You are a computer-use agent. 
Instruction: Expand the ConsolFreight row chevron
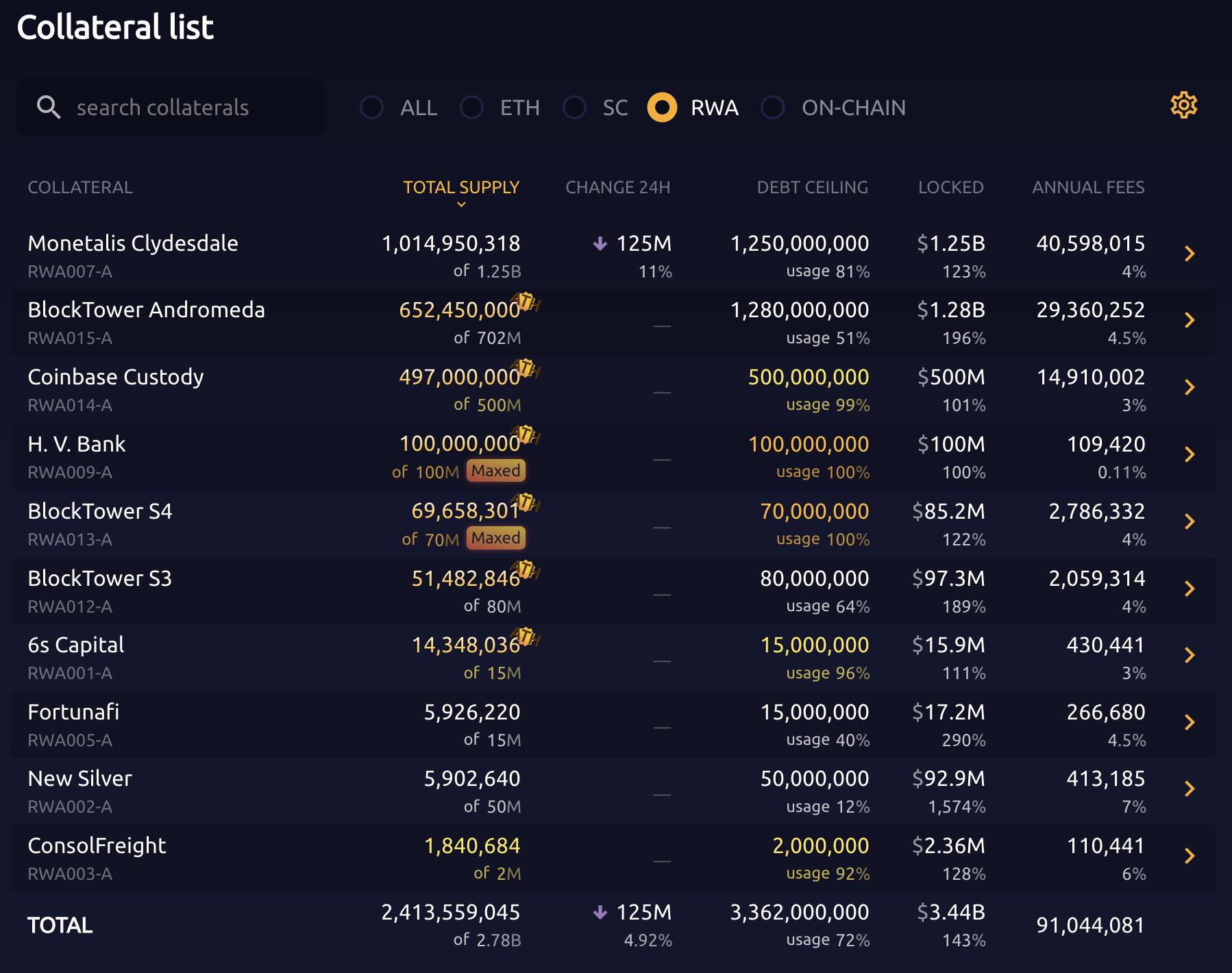tap(1190, 856)
